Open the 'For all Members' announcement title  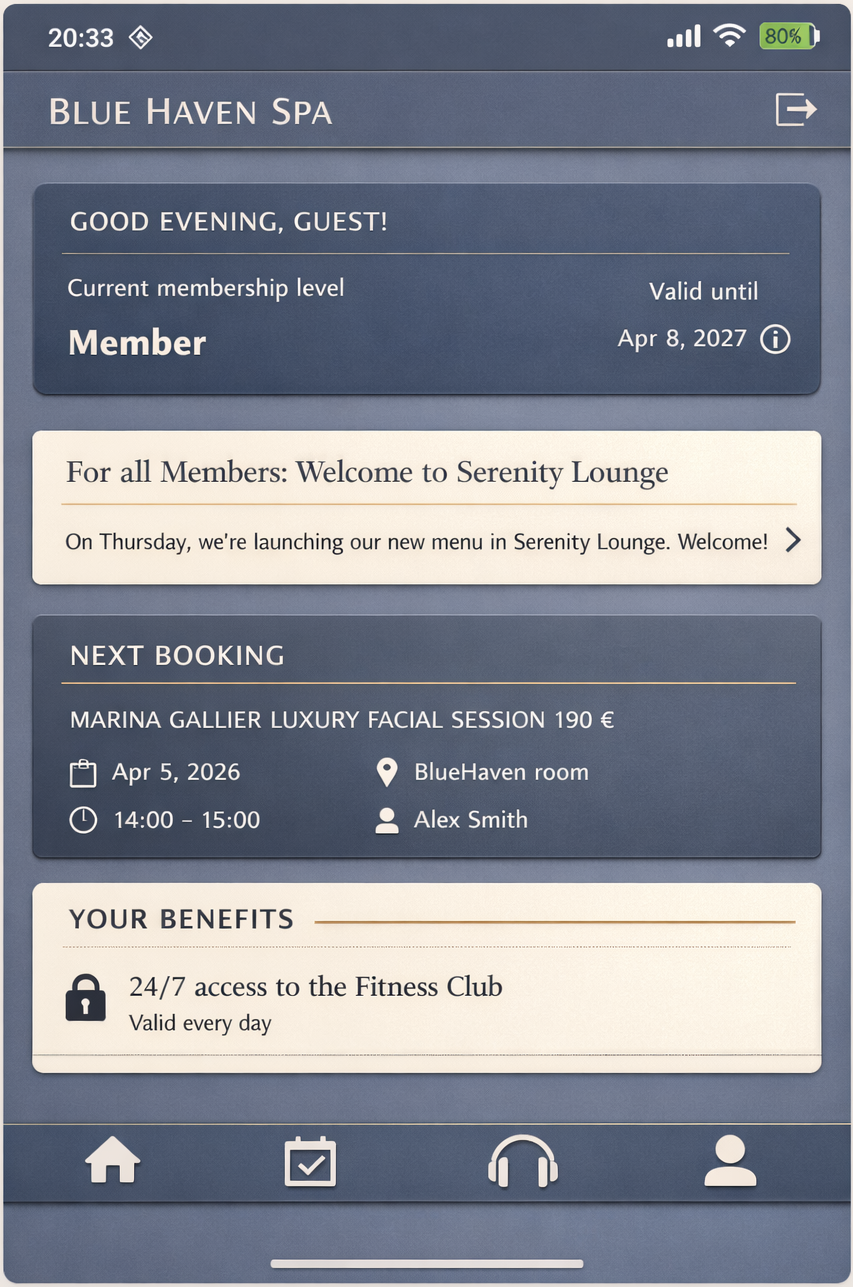click(x=367, y=472)
